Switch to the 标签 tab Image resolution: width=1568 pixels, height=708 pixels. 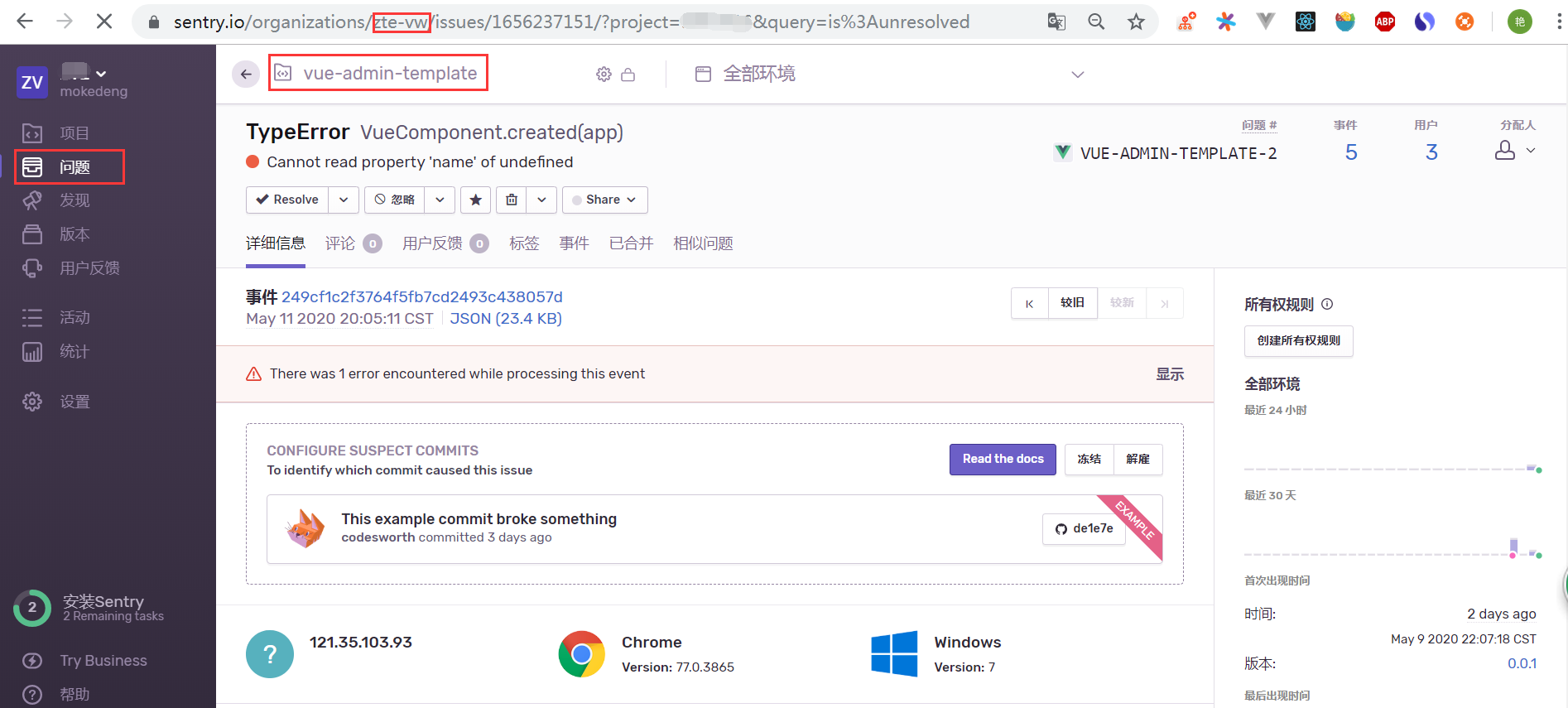[524, 243]
